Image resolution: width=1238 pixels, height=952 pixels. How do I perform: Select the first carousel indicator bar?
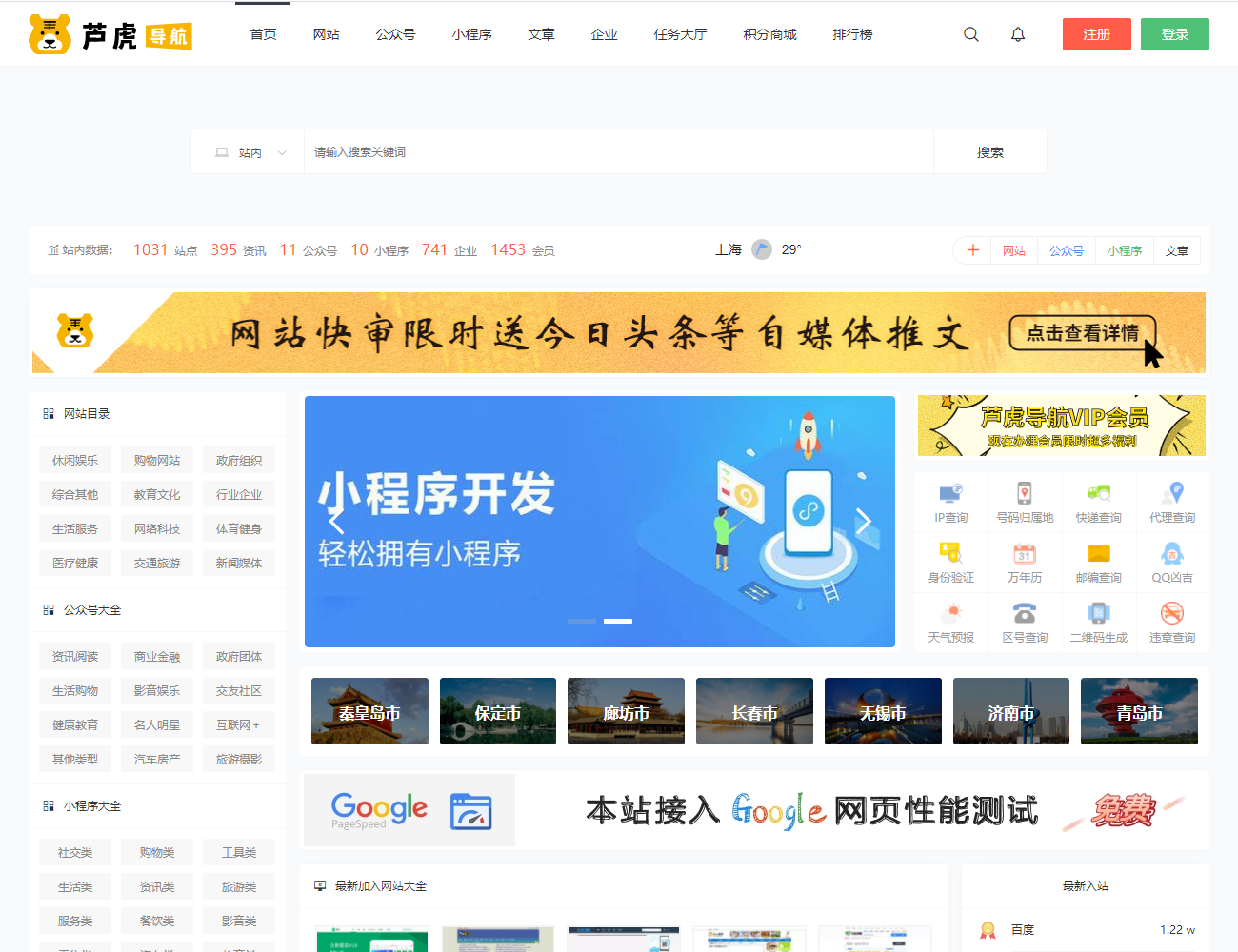[x=582, y=621]
